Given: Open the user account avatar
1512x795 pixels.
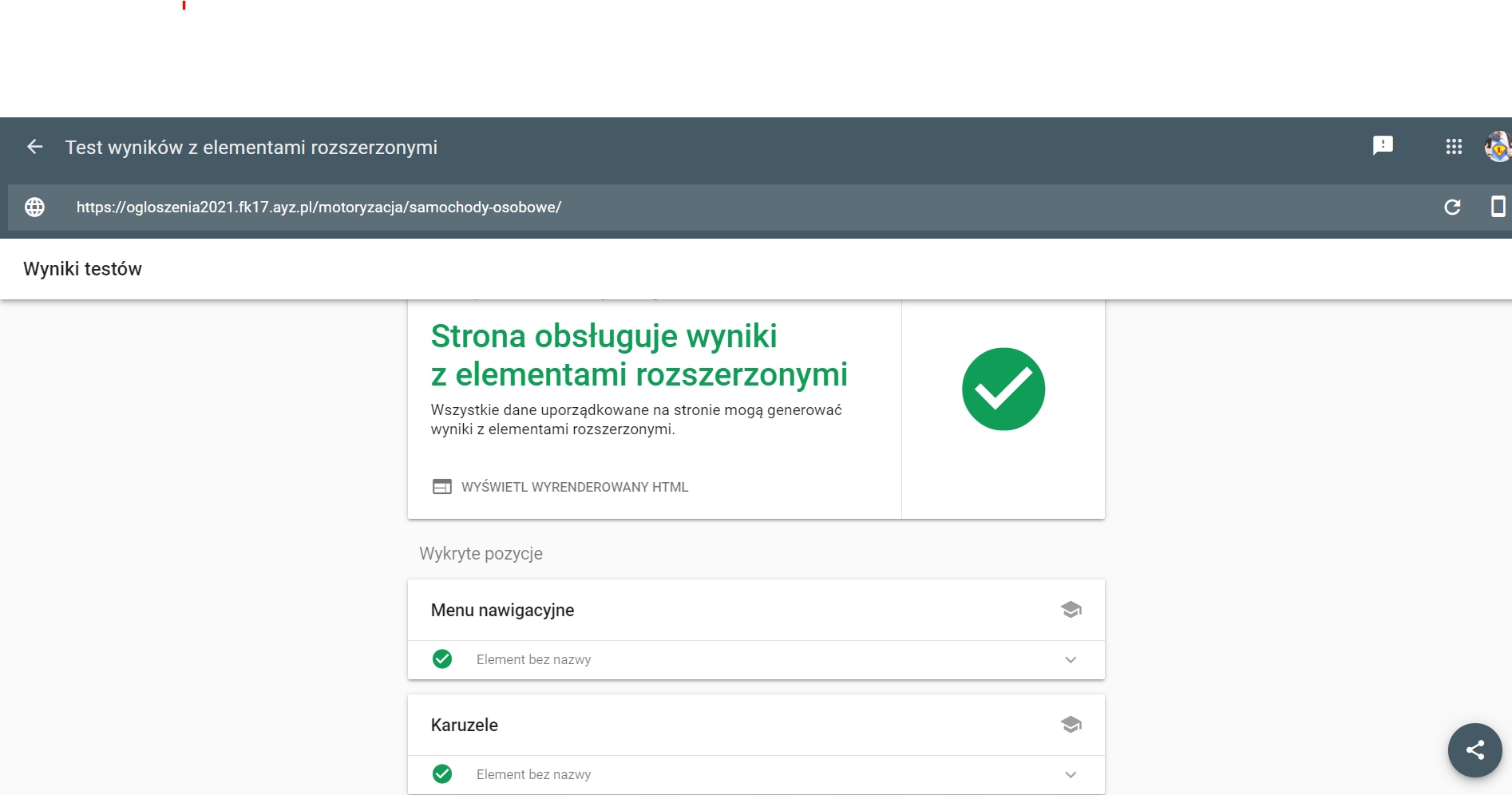Looking at the screenshot, I should [1498, 147].
